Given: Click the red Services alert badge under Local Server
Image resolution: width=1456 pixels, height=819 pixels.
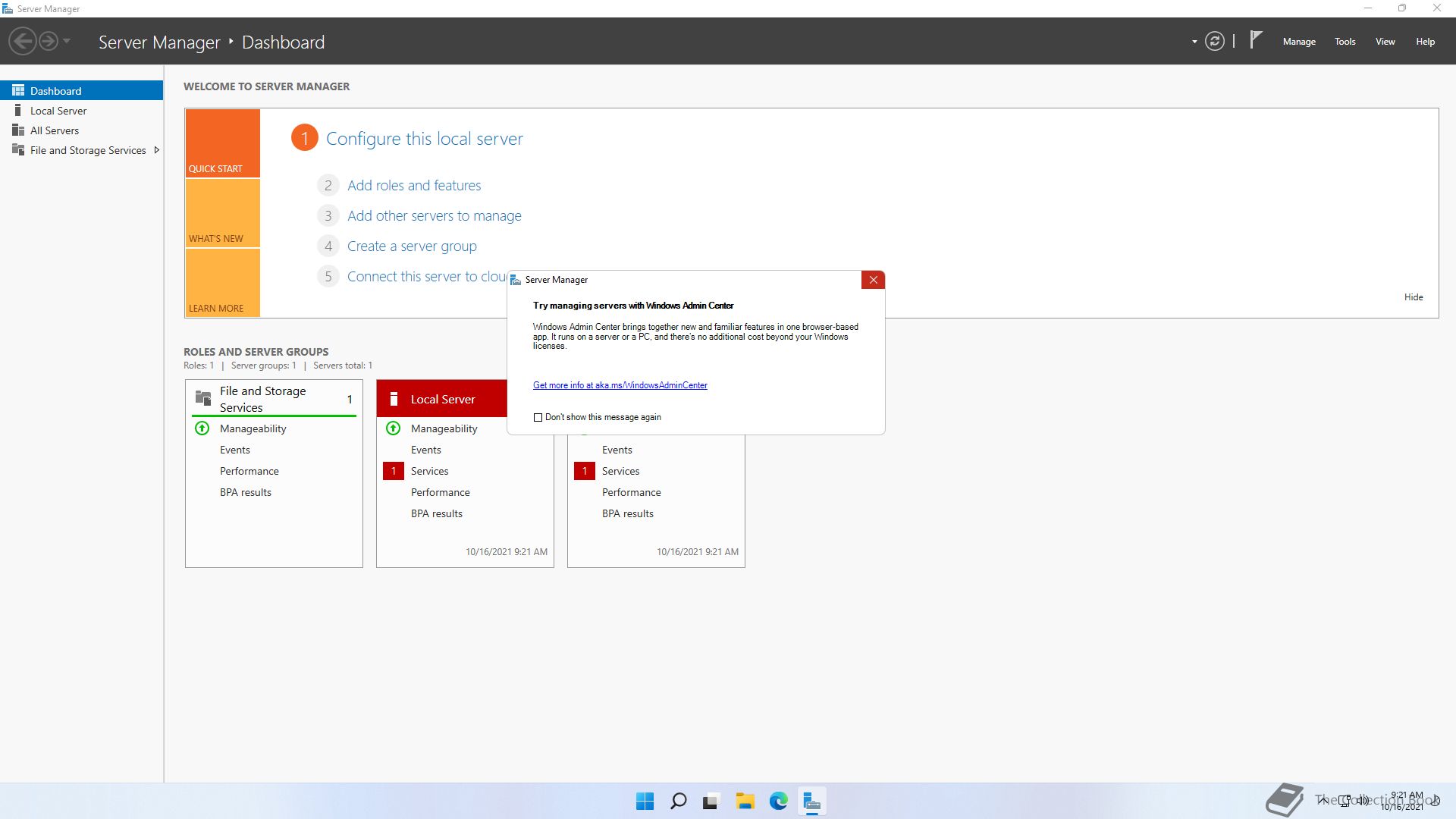Looking at the screenshot, I should click(x=394, y=471).
